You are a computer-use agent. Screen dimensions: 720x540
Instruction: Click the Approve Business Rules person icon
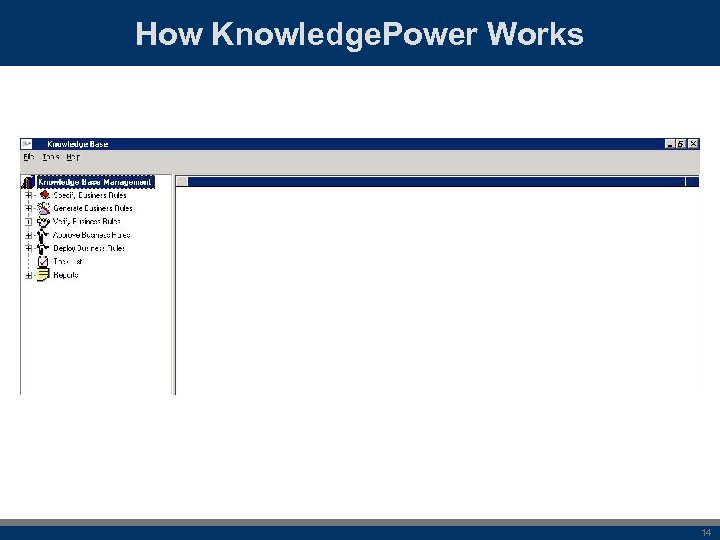[x=43, y=236]
